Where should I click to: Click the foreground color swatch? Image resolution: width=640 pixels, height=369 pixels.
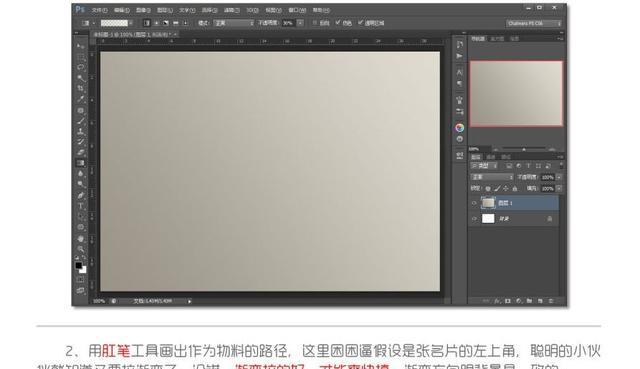click(x=78, y=265)
